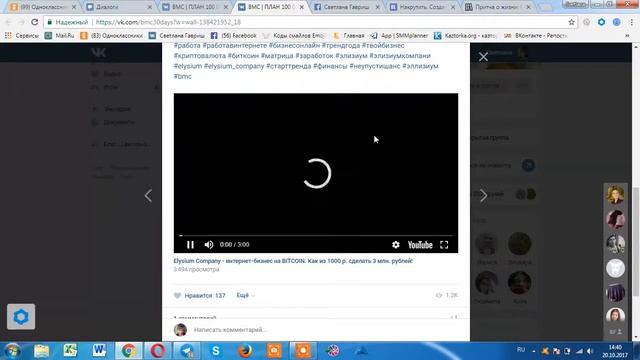Open Skype from the taskbar
The image size is (640, 360).
(216, 351)
